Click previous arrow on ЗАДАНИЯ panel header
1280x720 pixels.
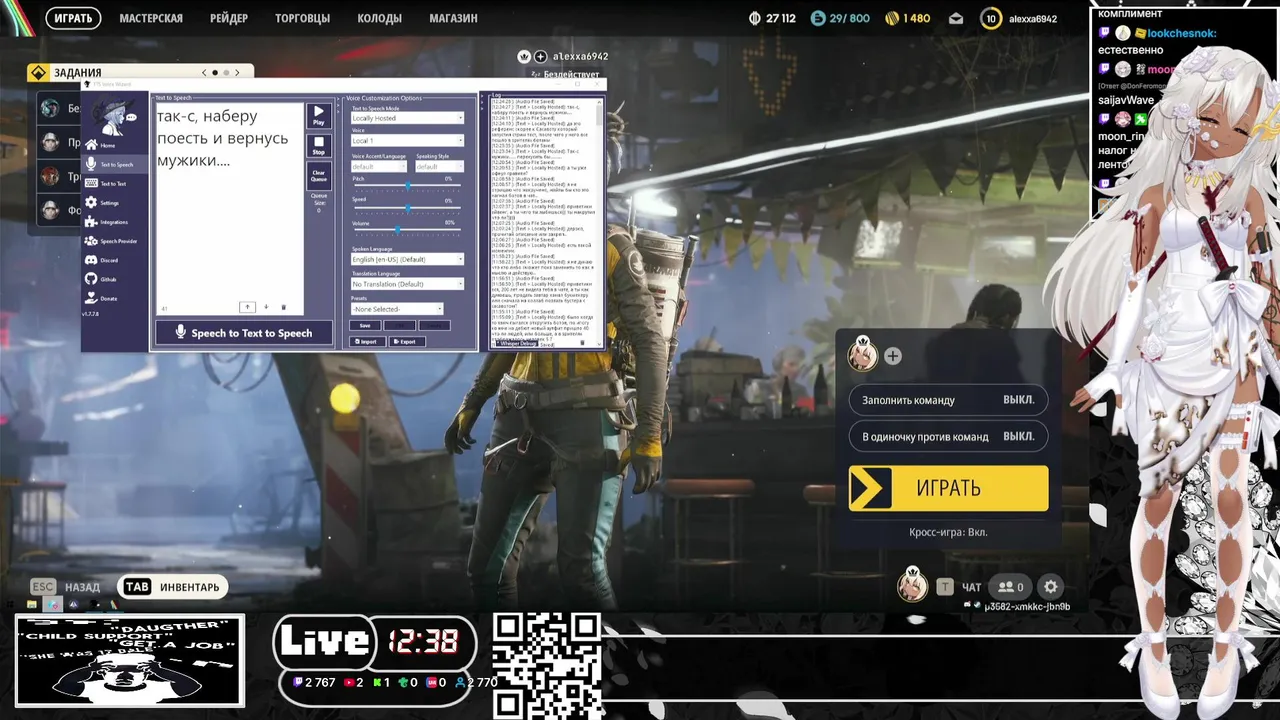[x=204, y=73]
